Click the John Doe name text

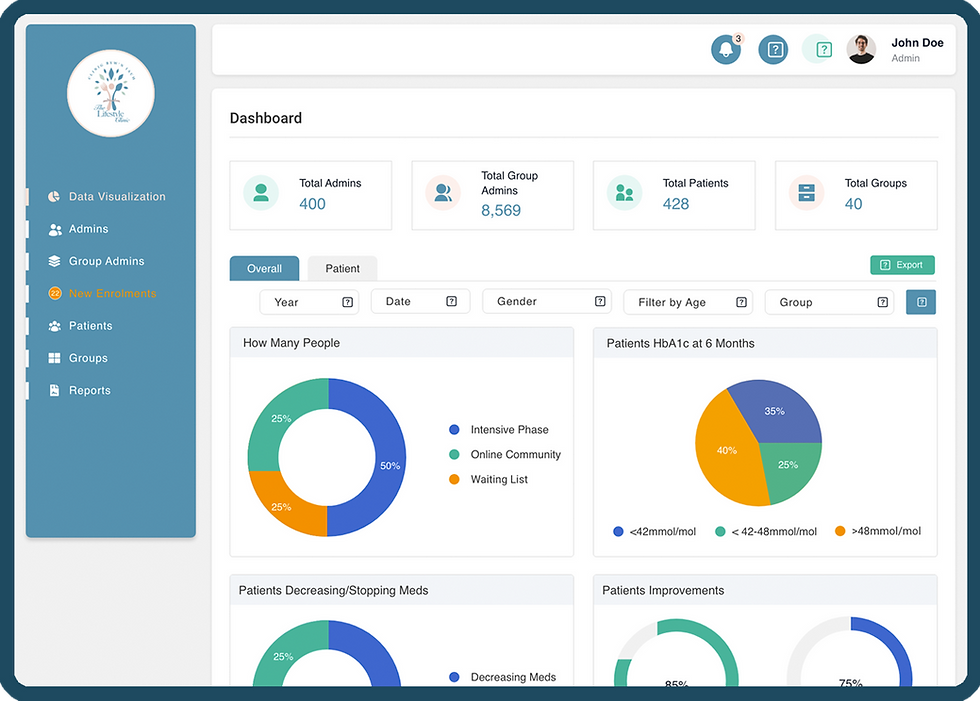pyautogui.click(x=917, y=42)
